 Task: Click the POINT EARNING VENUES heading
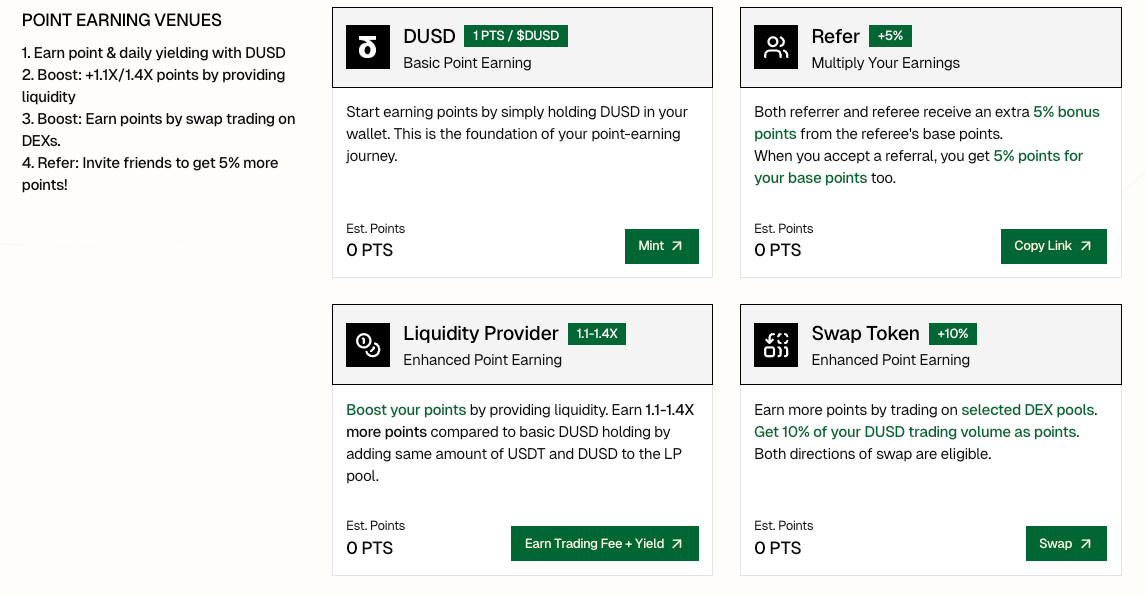click(x=122, y=21)
